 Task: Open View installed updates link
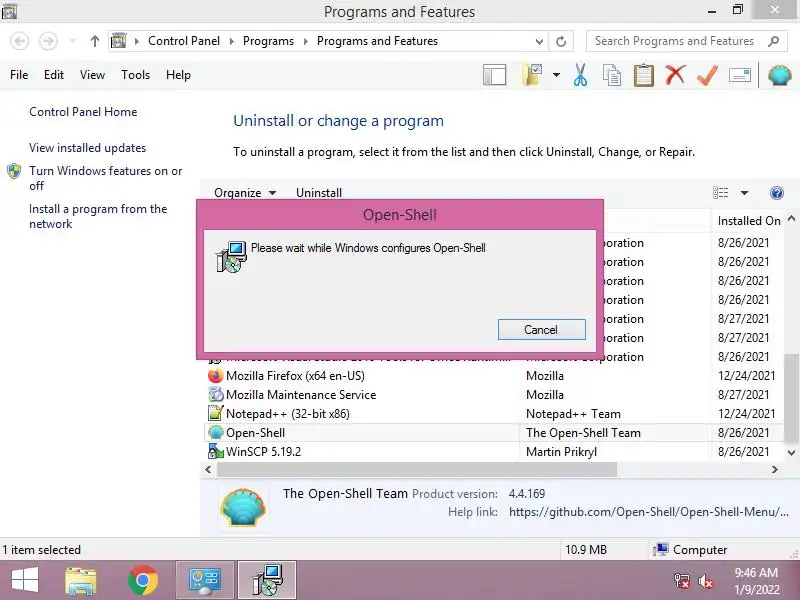[87, 148]
